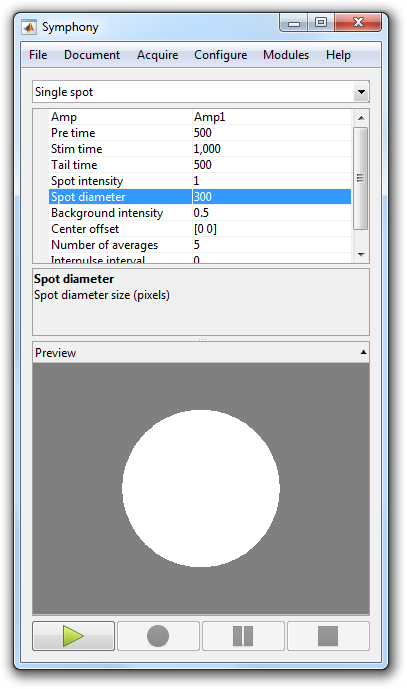Select the Background intensity property row

[x=200, y=213]
